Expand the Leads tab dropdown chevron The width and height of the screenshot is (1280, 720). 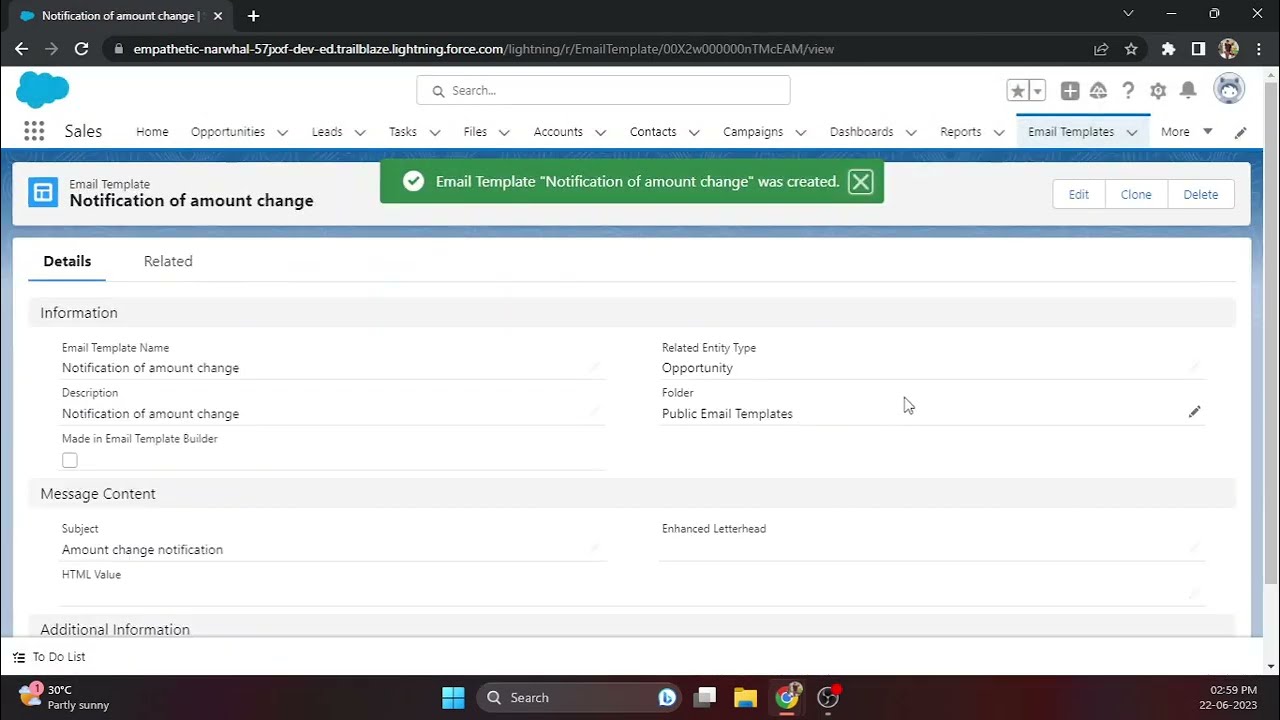pyautogui.click(x=360, y=132)
